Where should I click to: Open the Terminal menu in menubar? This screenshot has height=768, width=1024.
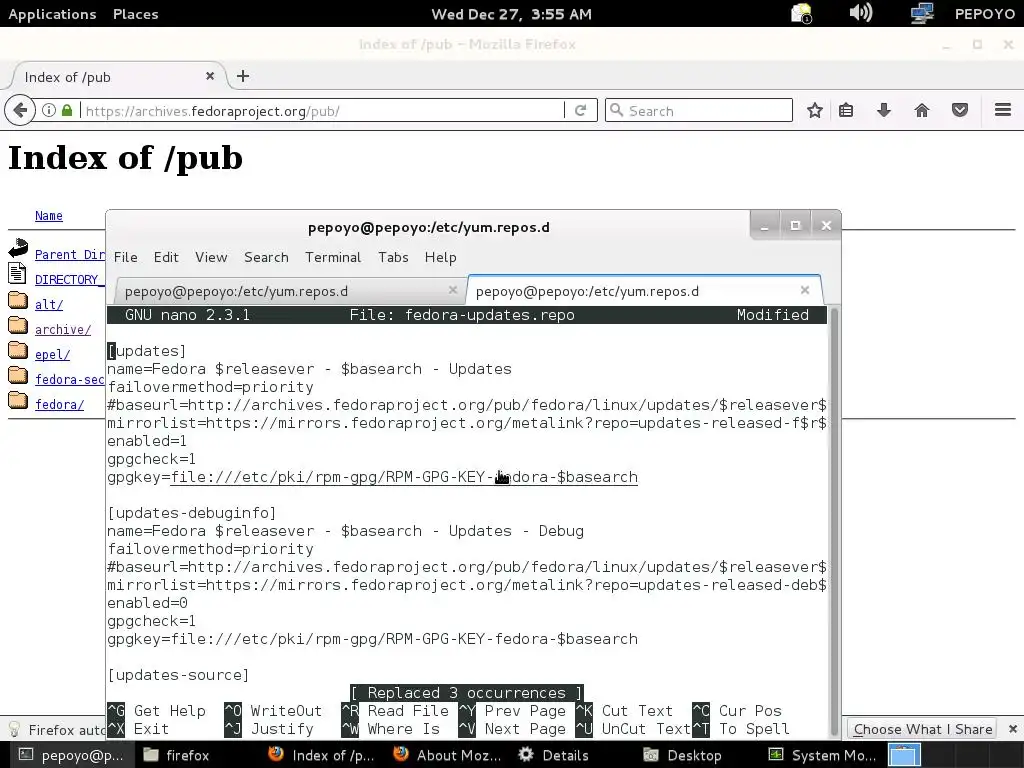click(x=333, y=257)
